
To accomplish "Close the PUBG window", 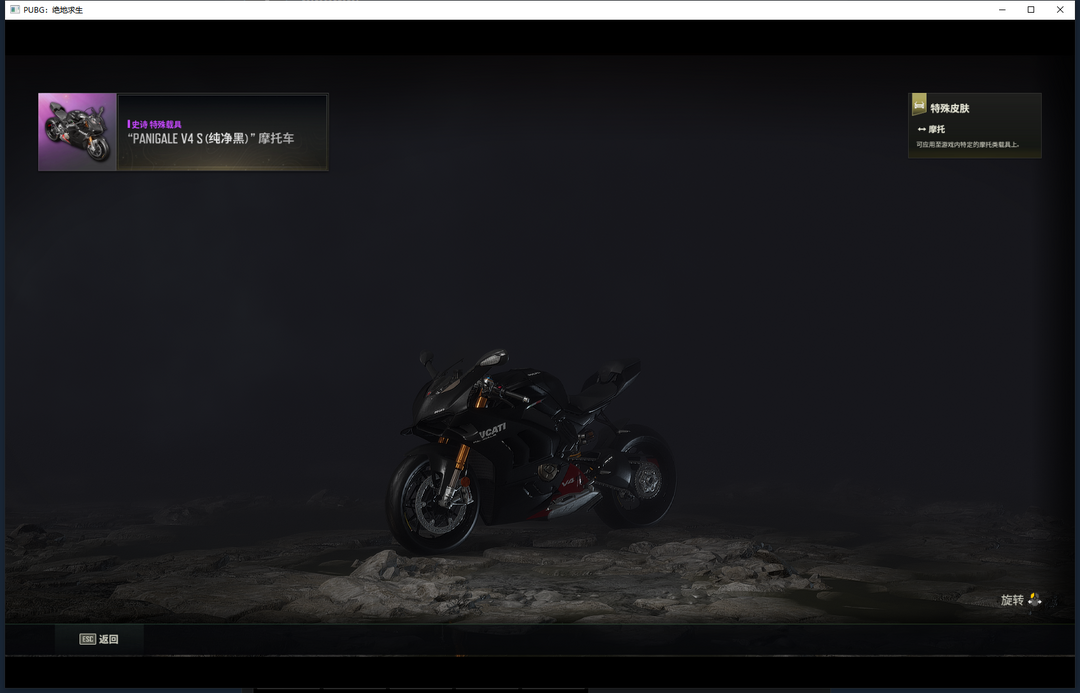I will tap(1060, 9).
